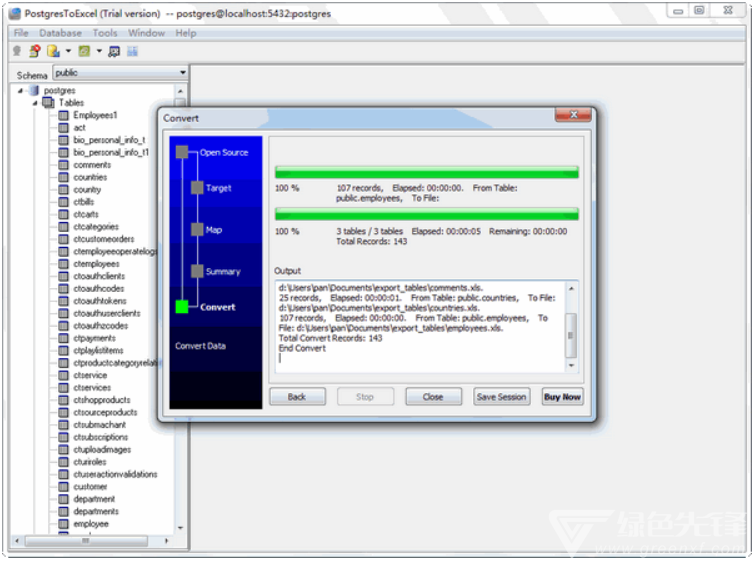Image resolution: width=756 pixels, height=563 pixels.
Task: Select the ctsubscriptions table name
Action: [100, 437]
